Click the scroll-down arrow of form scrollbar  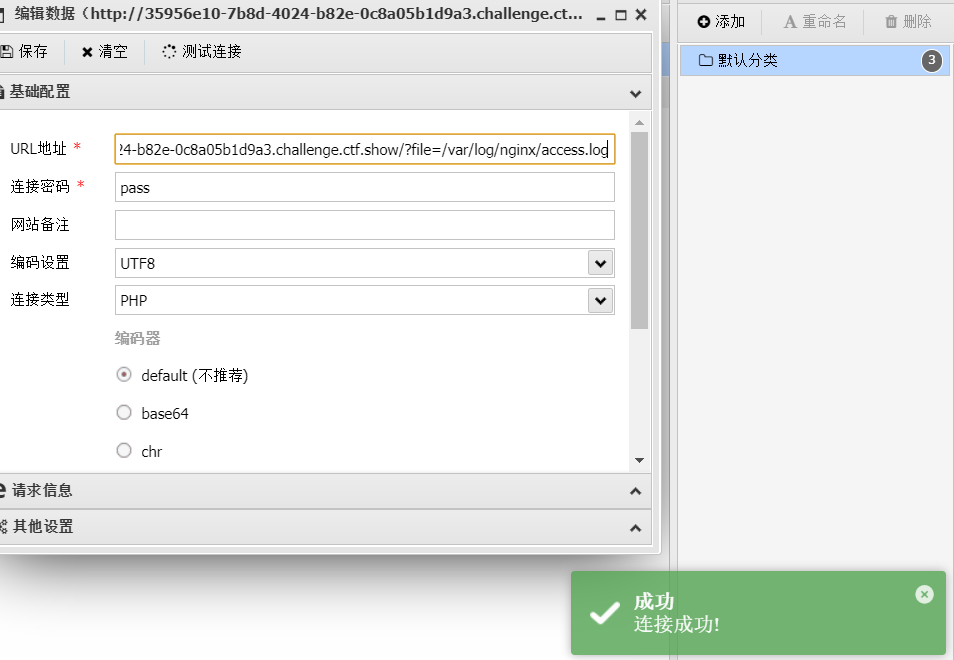pyautogui.click(x=639, y=460)
